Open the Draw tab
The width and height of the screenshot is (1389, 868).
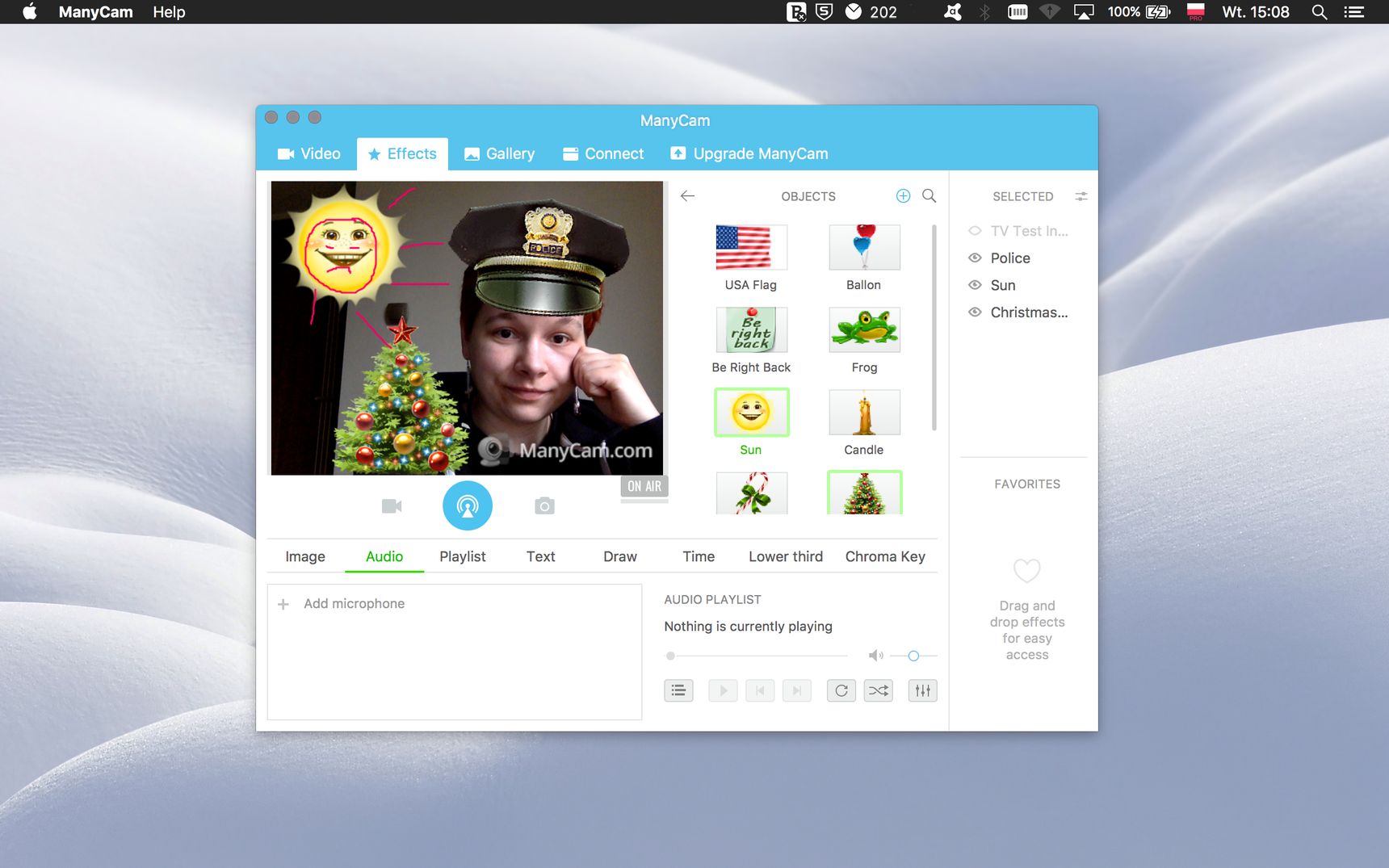coord(620,556)
